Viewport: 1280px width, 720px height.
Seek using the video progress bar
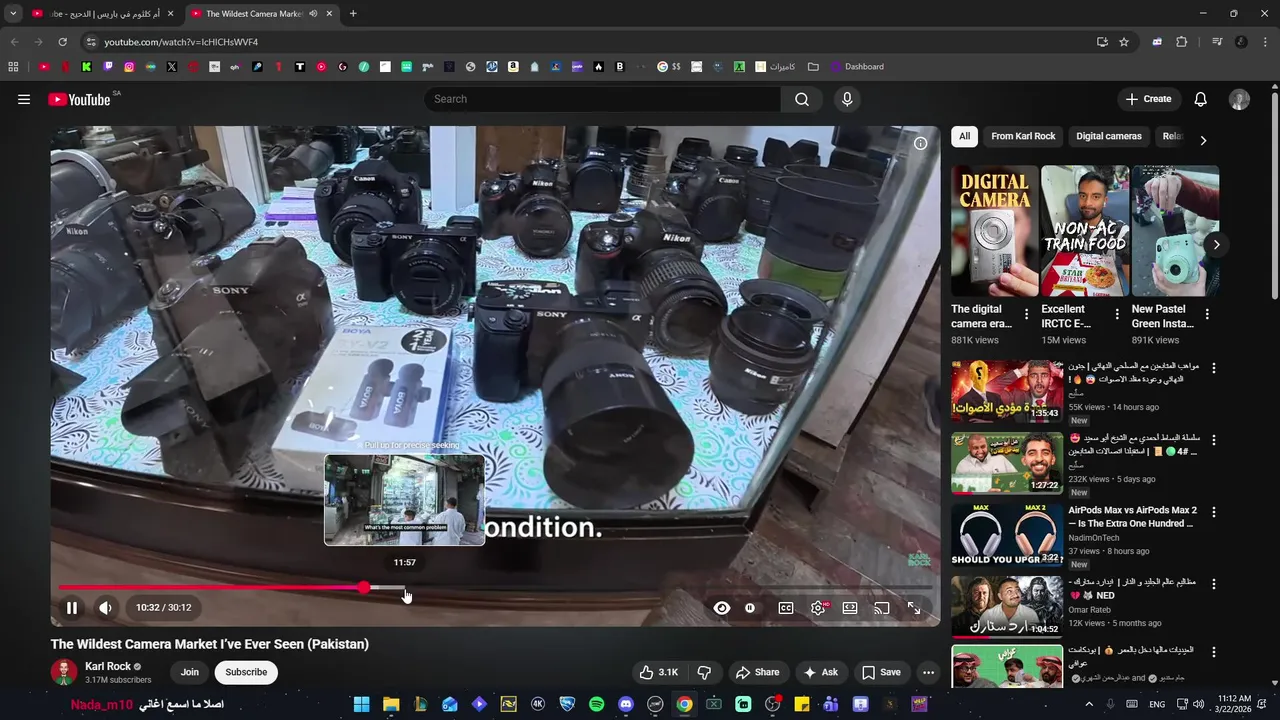coord(495,588)
